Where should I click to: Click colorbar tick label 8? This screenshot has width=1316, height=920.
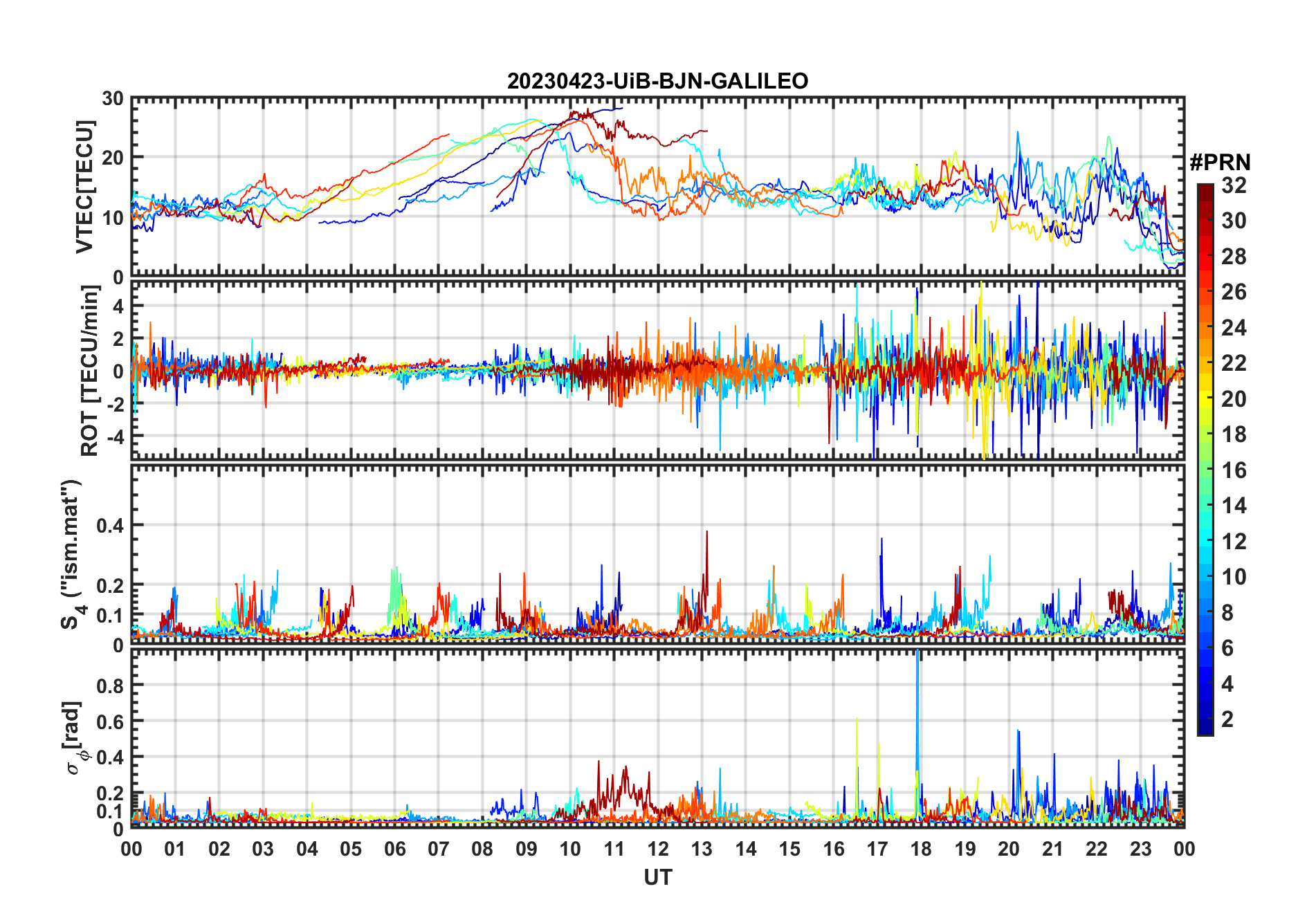pos(1227,612)
